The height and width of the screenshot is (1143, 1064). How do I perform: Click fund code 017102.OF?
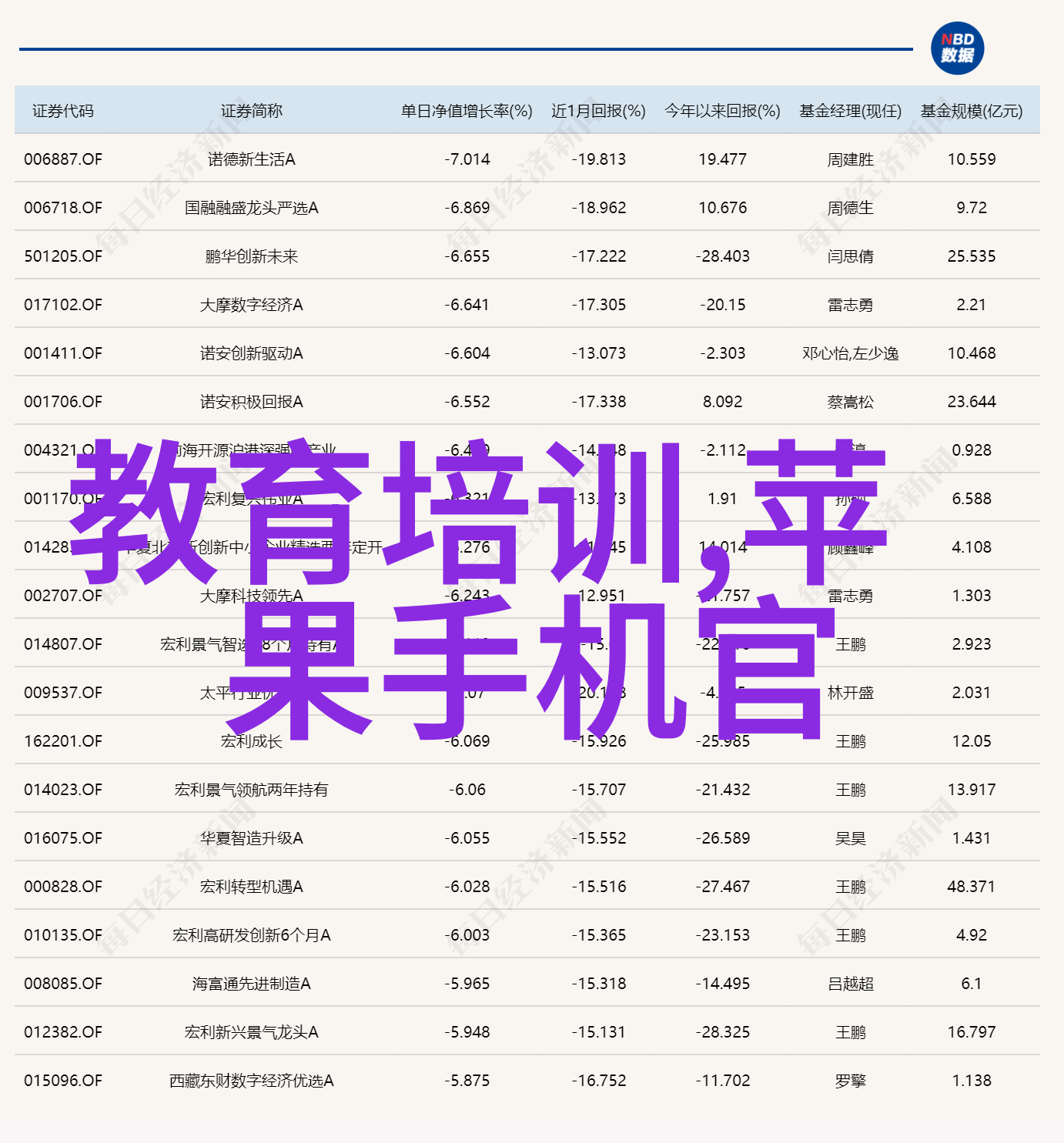coord(63,305)
